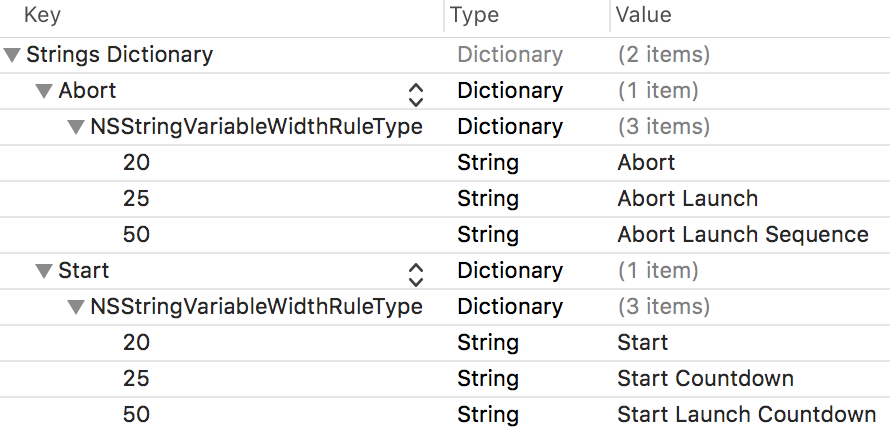Collapse the Start dictionary disclosure triangle
Image resolution: width=890 pixels, height=430 pixels.
(44, 271)
